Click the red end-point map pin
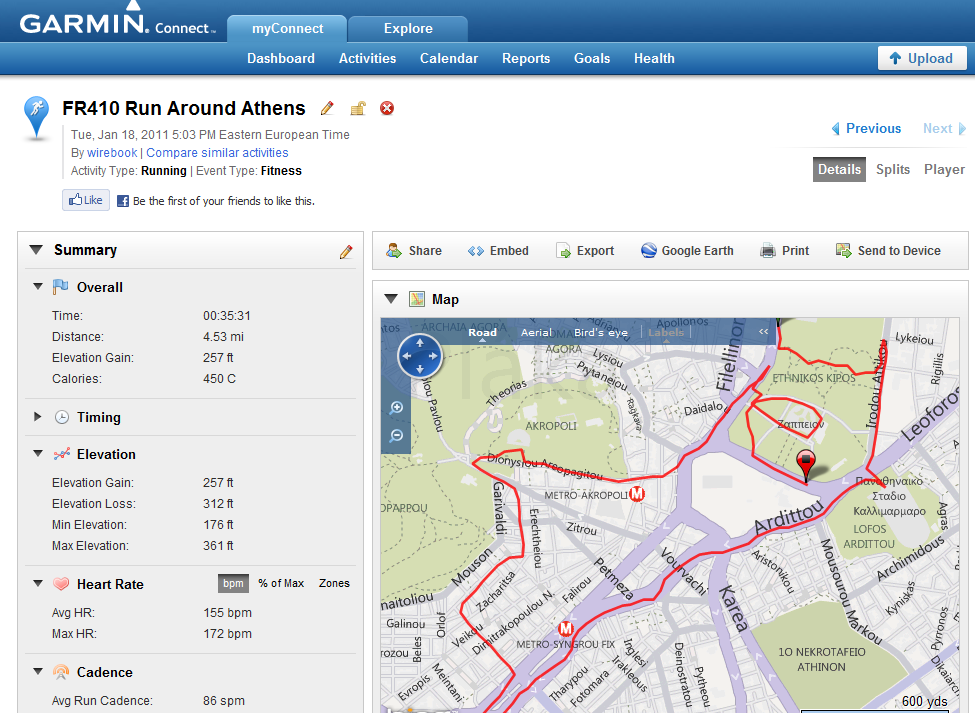The width and height of the screenshot is (975, 713). [806, 466]
